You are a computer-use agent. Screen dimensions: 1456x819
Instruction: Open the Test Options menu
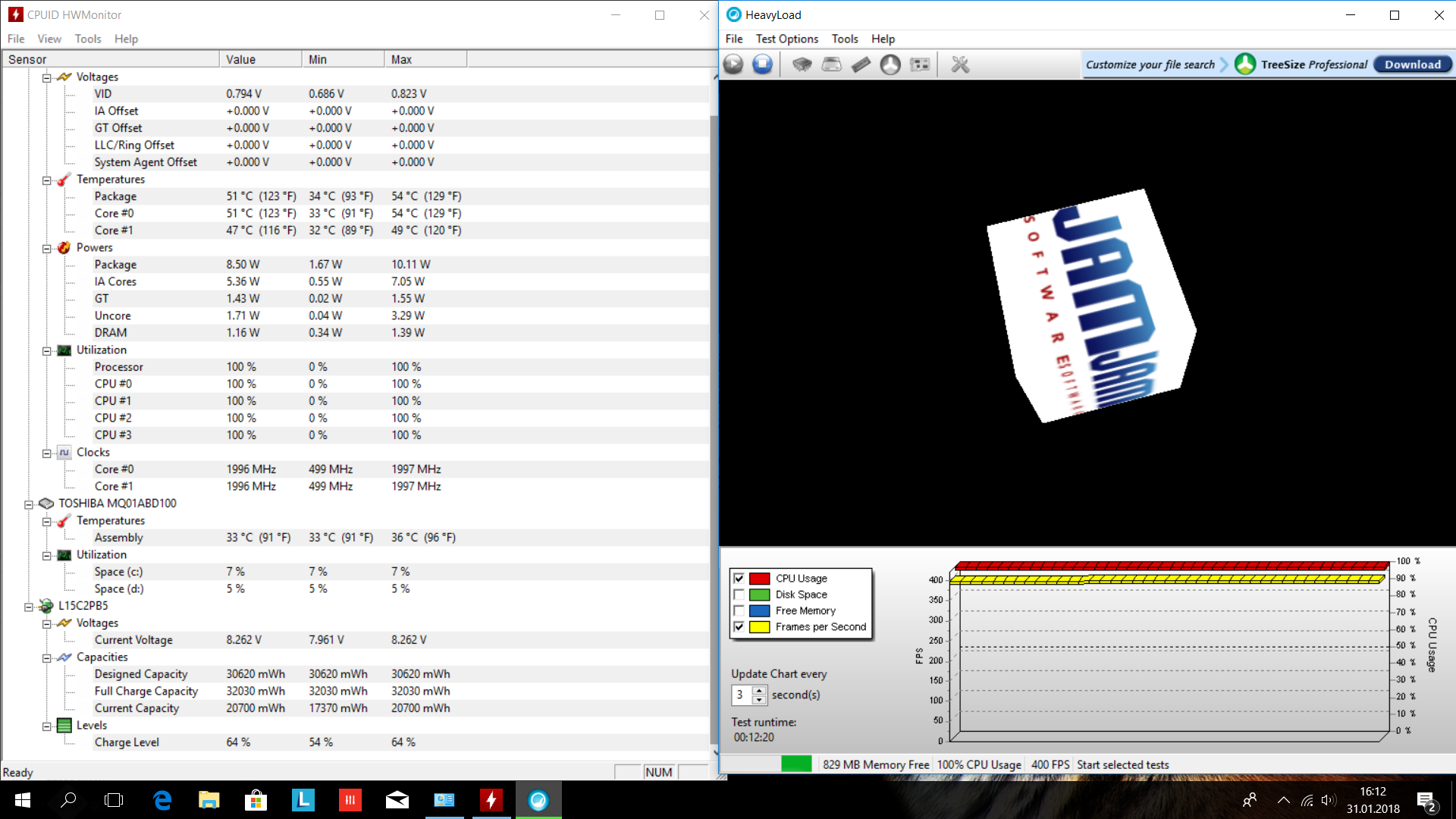[x=786, y=39]
